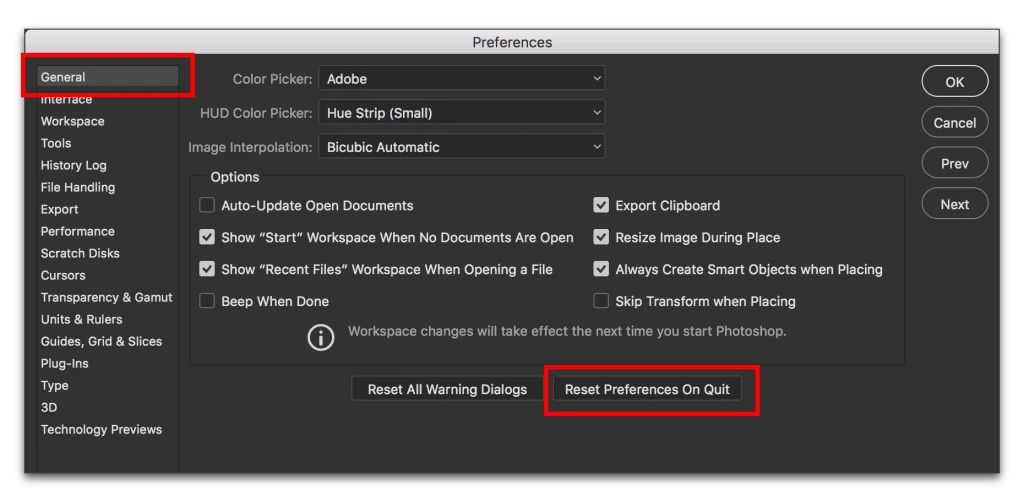Click the "Image Interpolation:" label
The image size is (1024, 502).
point(251,148)
